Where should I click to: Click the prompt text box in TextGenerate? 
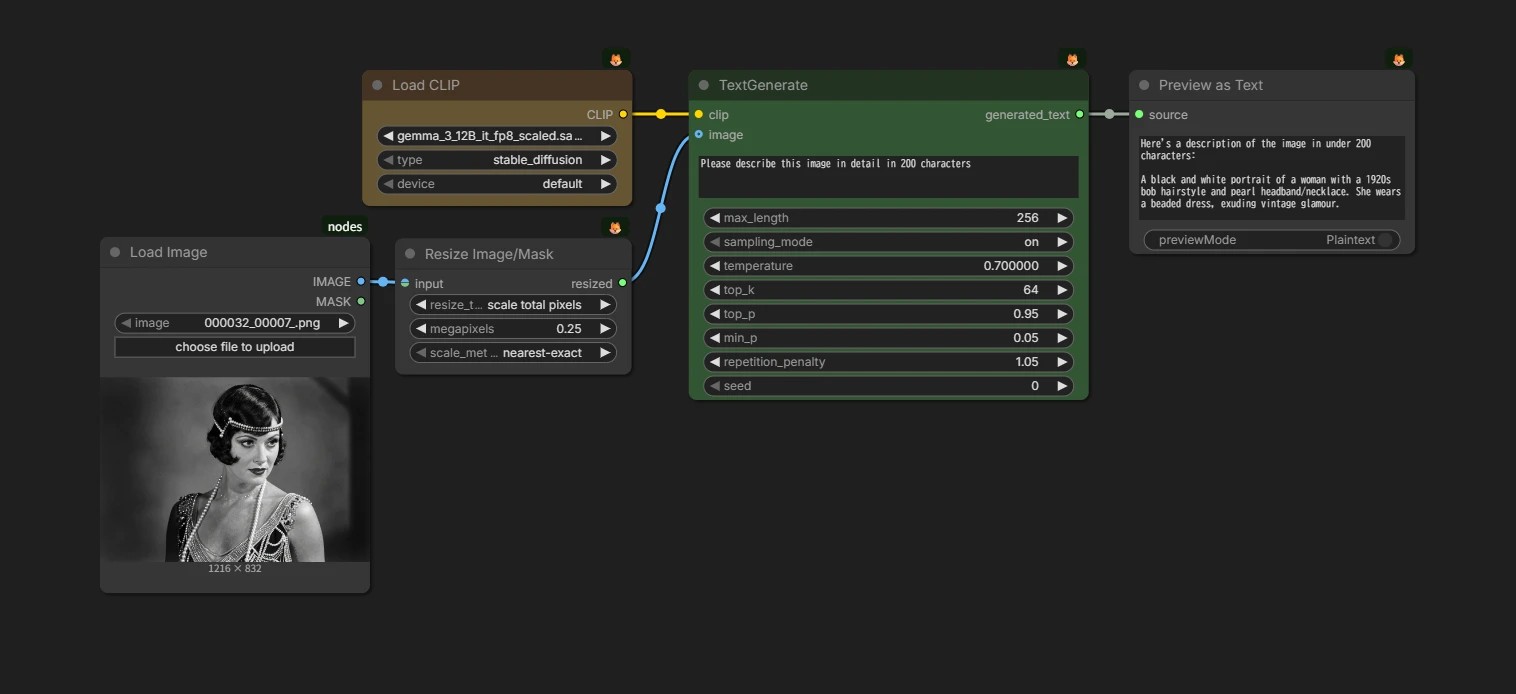click(x=888, y=176)
